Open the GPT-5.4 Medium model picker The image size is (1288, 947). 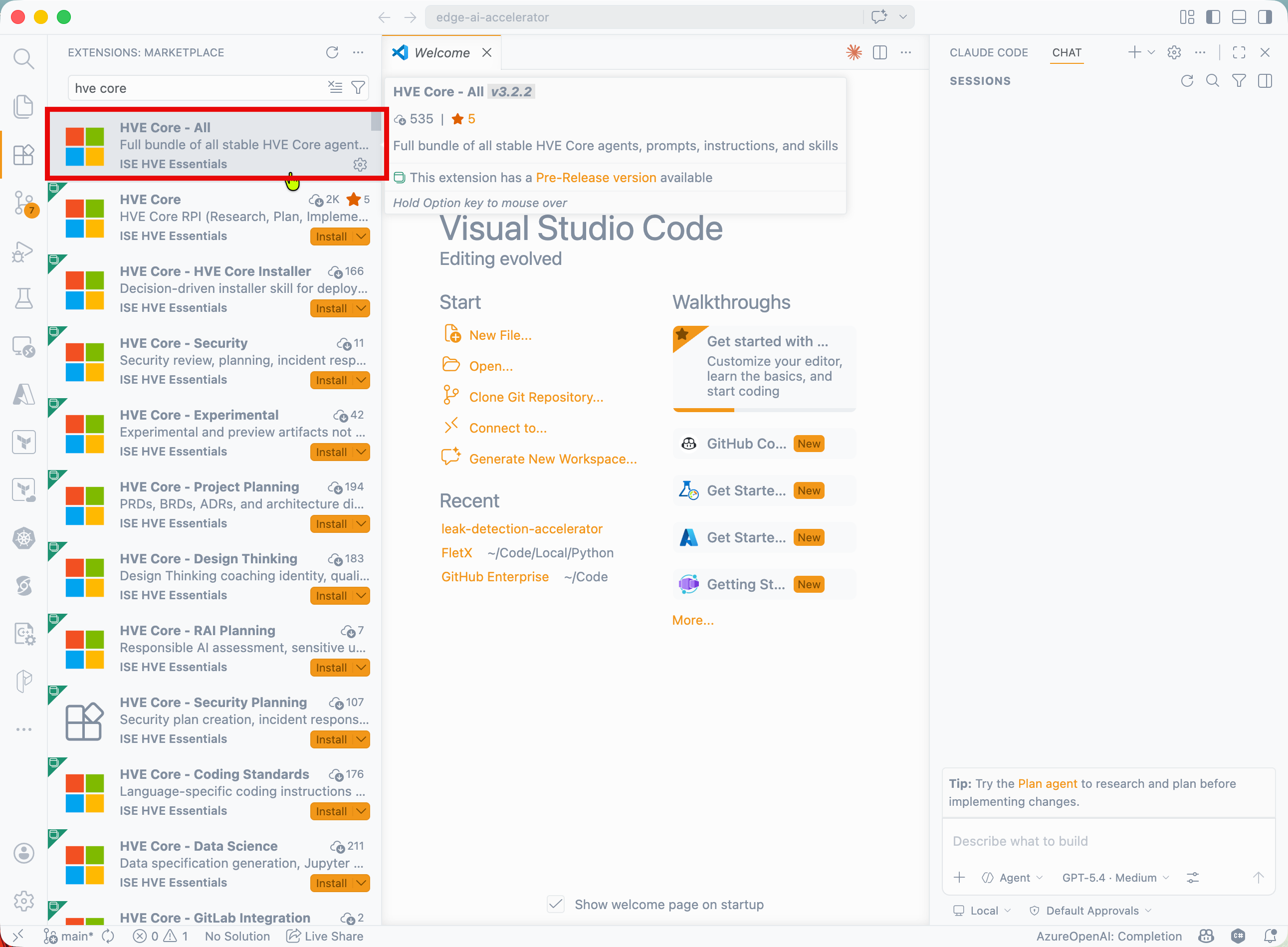[x=1114, y=878]
